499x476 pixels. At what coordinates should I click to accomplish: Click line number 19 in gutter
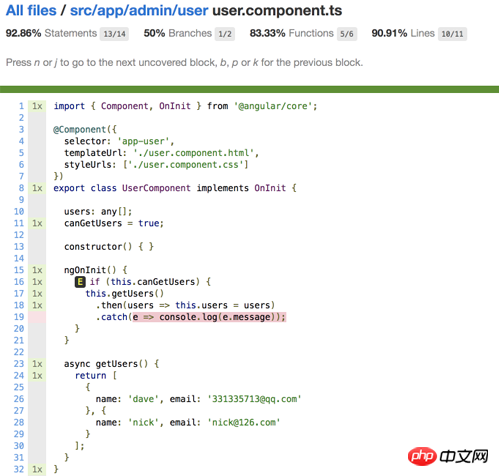[19, 317]
